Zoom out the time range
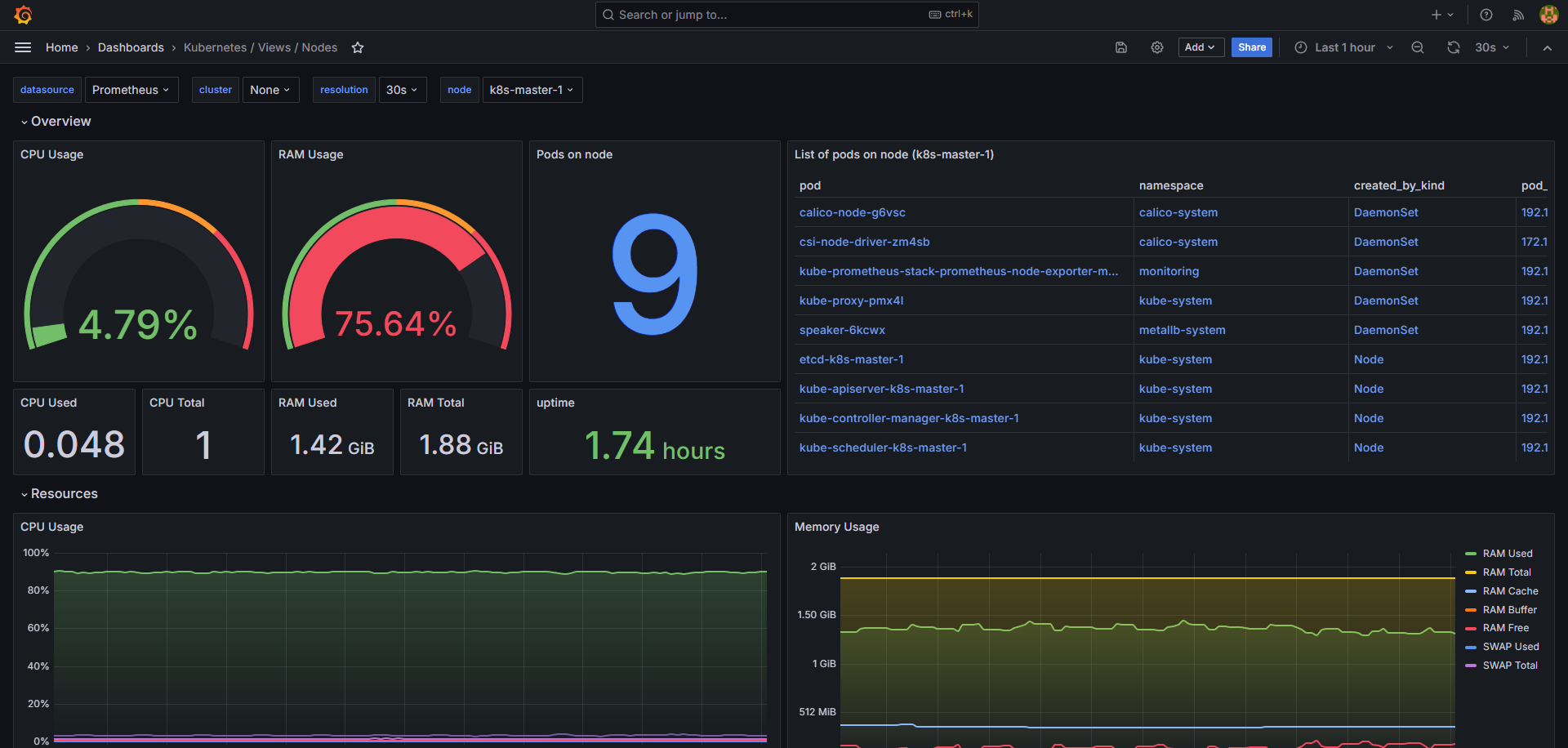This screenshot has height=748, width=1568. [1418, 47]
